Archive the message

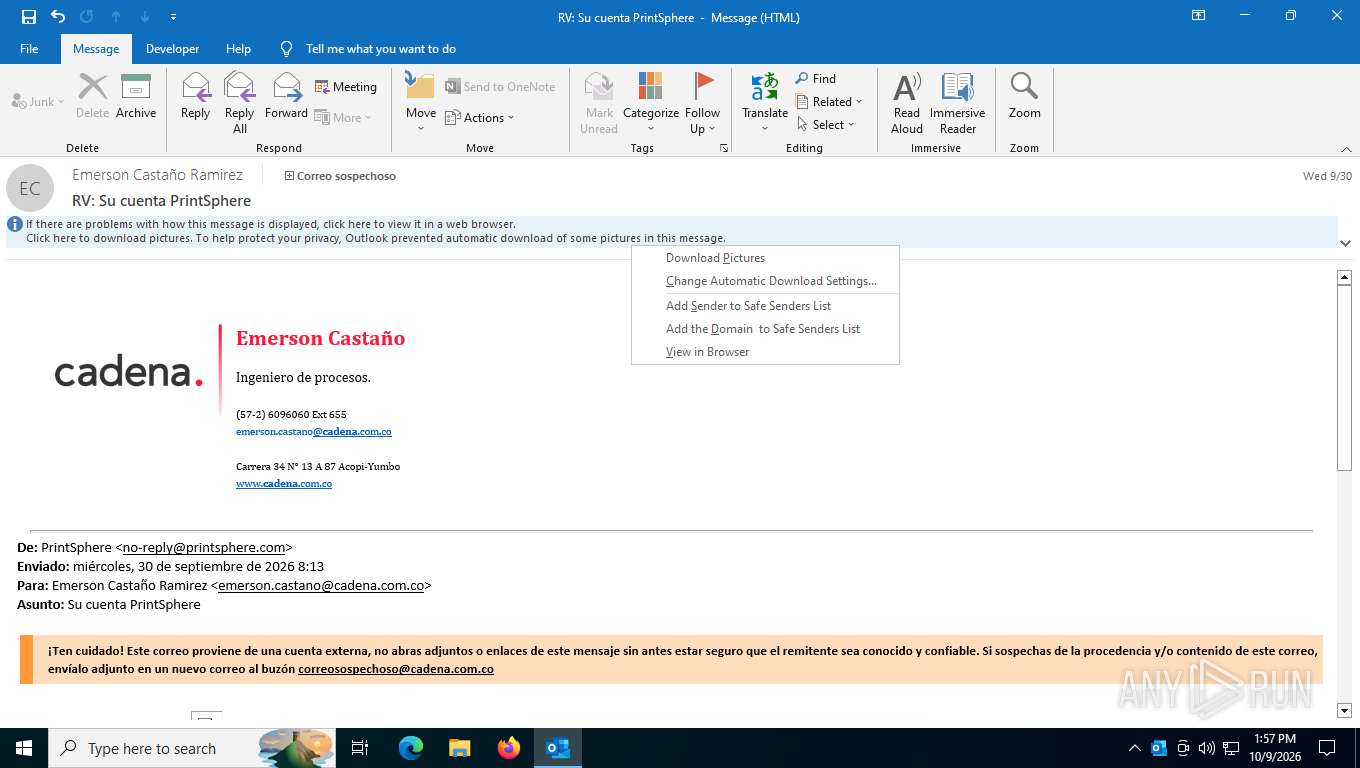click(136, 97)
